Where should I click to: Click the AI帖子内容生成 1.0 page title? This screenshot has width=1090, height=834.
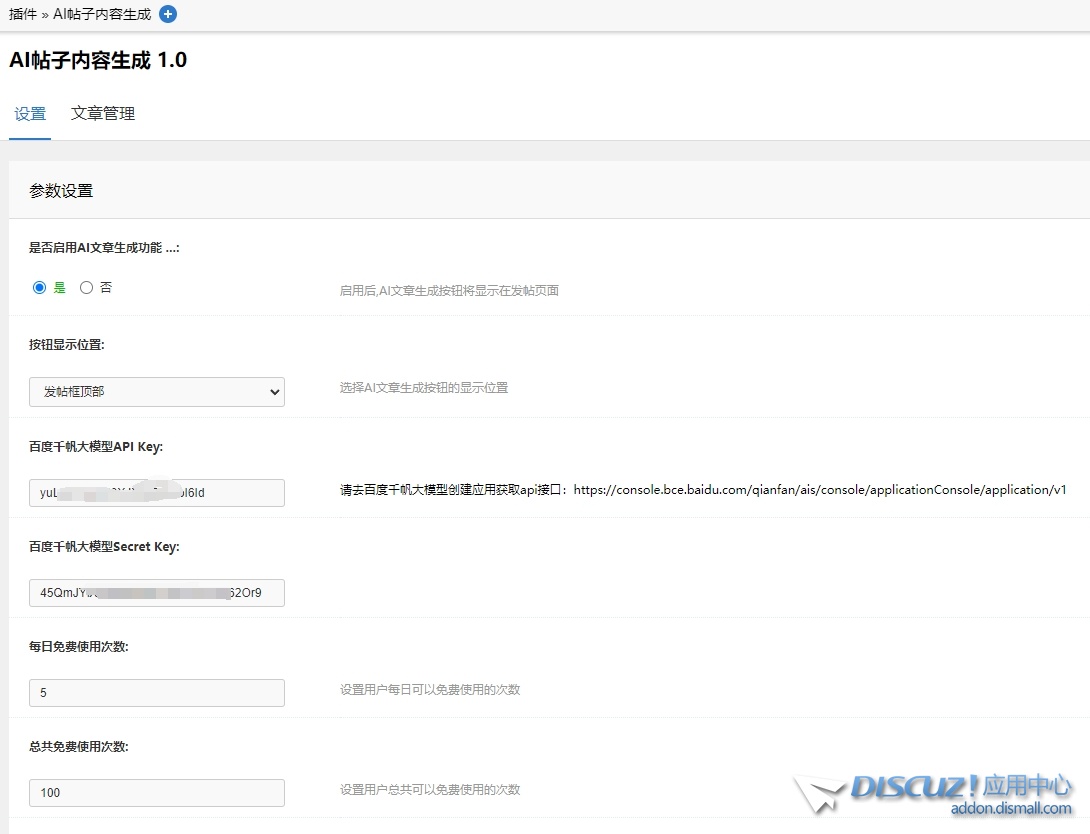coord(98,60)
